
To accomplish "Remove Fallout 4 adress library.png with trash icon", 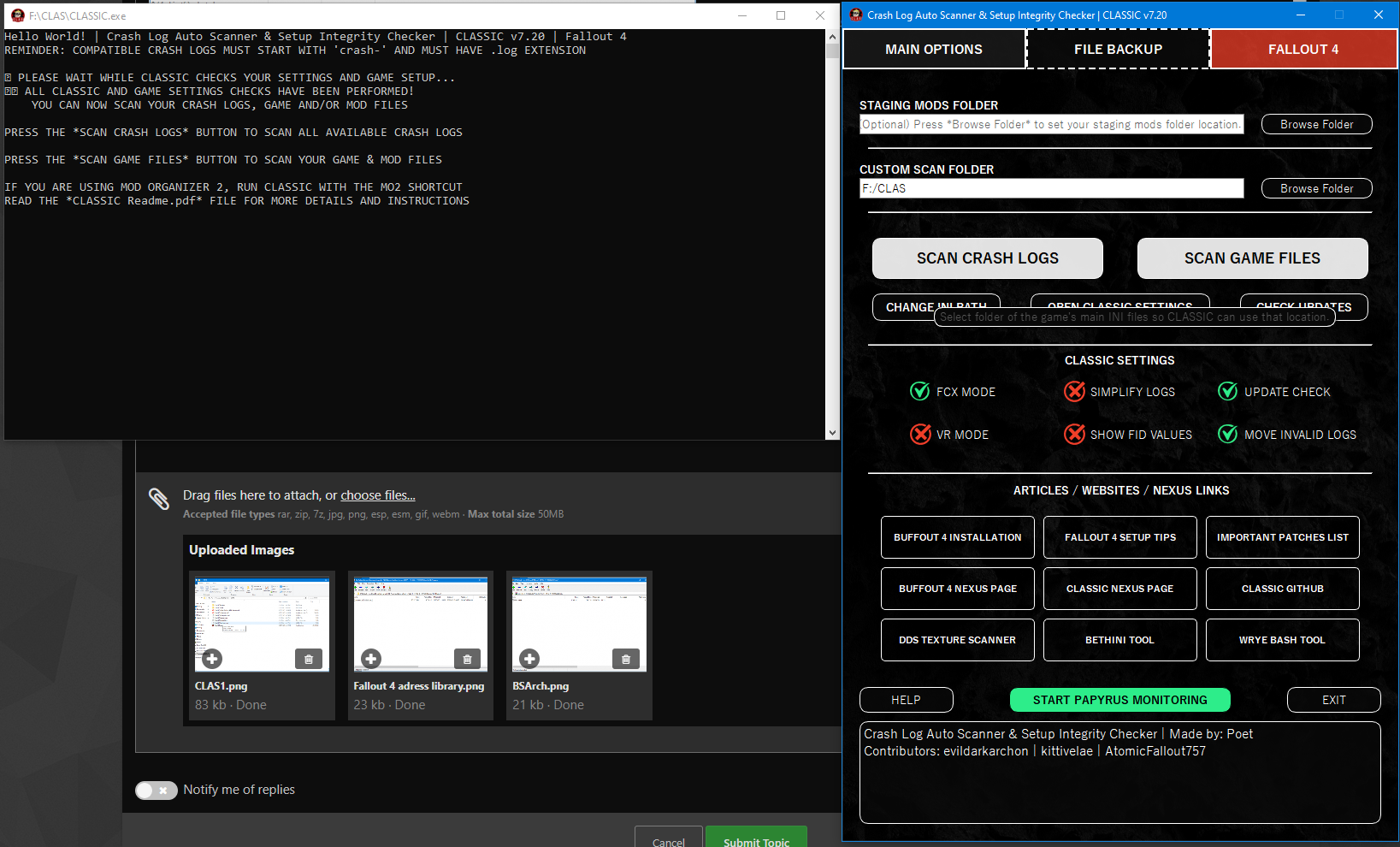I will (x=467, y=659).
